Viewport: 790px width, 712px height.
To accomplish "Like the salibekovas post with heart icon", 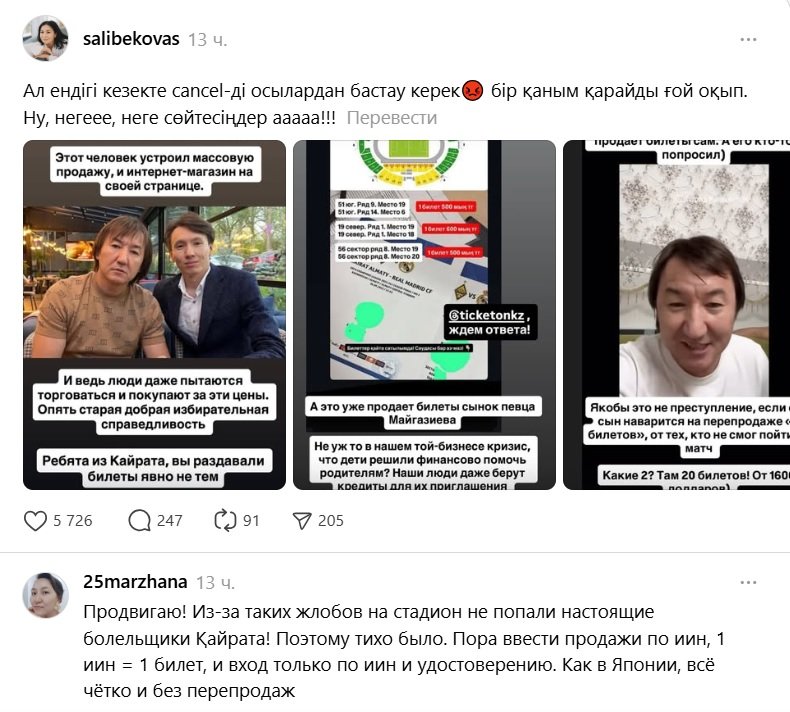I will click(x=35, y=521).
